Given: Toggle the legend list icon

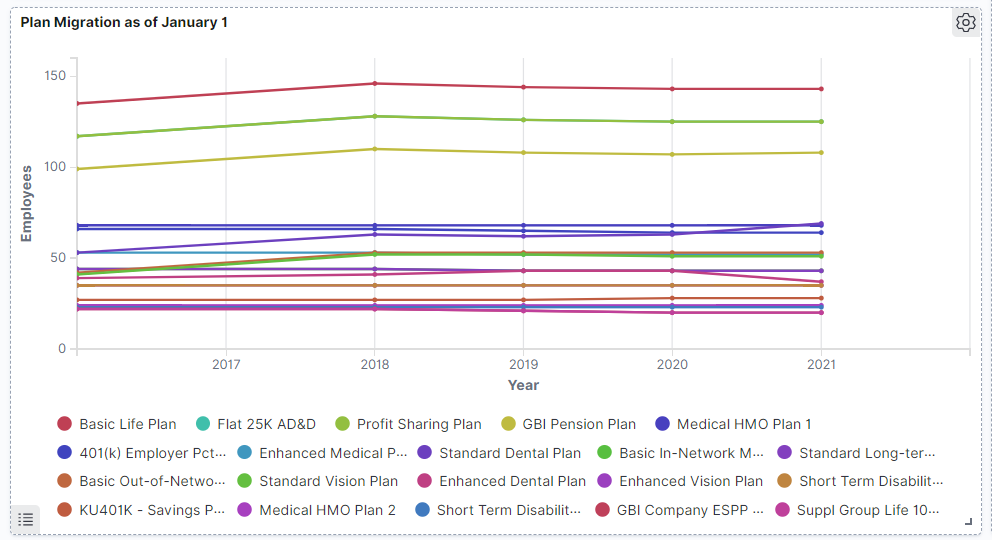Looking at the screenshot, I should pyautogui.click(x=26, y=519).
